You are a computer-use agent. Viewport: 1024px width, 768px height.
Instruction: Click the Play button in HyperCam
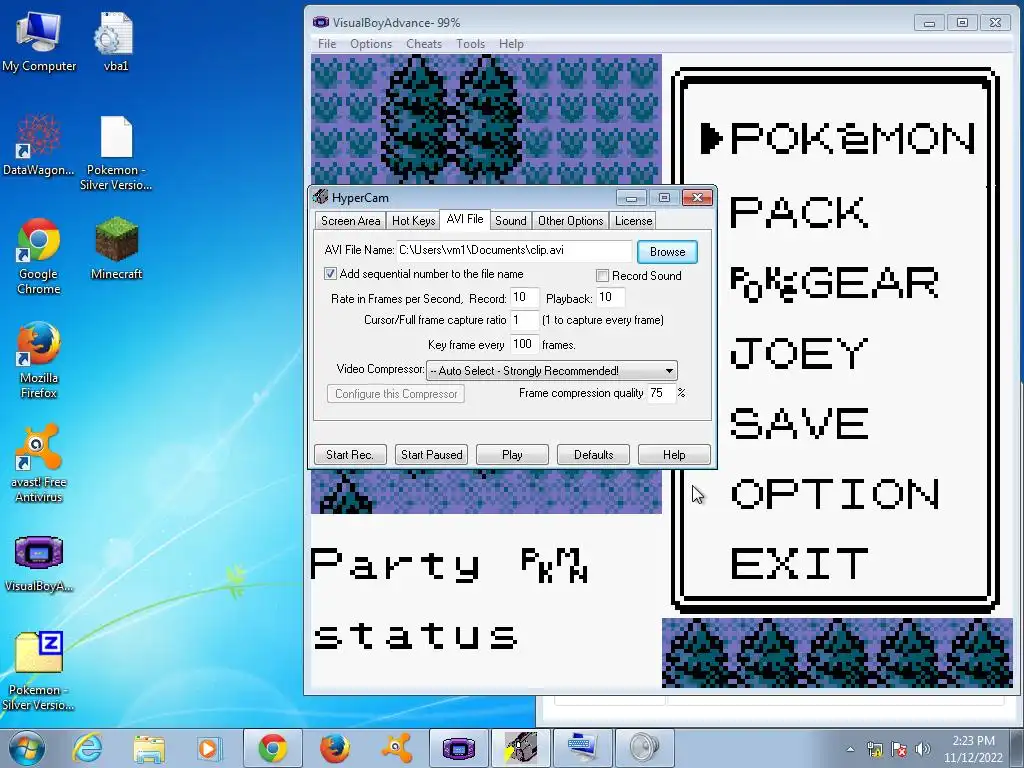click(x=512, y=455)
